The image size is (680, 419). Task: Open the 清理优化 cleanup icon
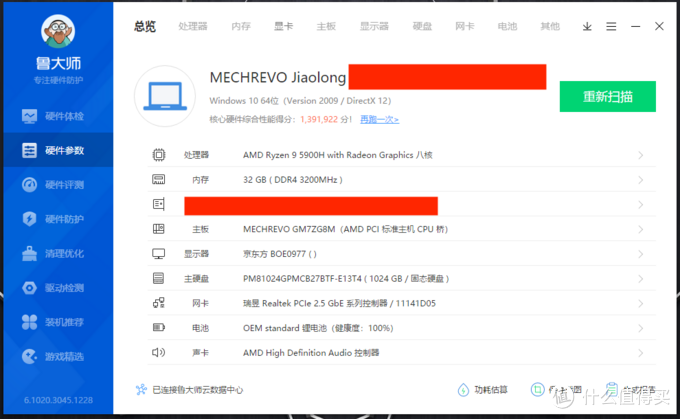coord(29,253)
